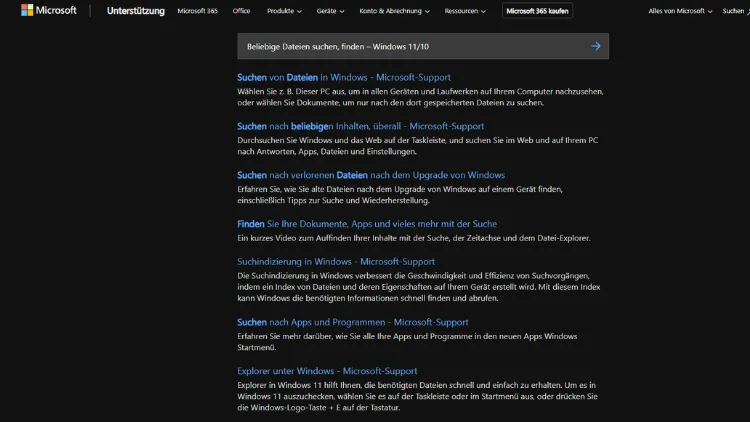Expand the Geräte dropdown

[330, 11]
